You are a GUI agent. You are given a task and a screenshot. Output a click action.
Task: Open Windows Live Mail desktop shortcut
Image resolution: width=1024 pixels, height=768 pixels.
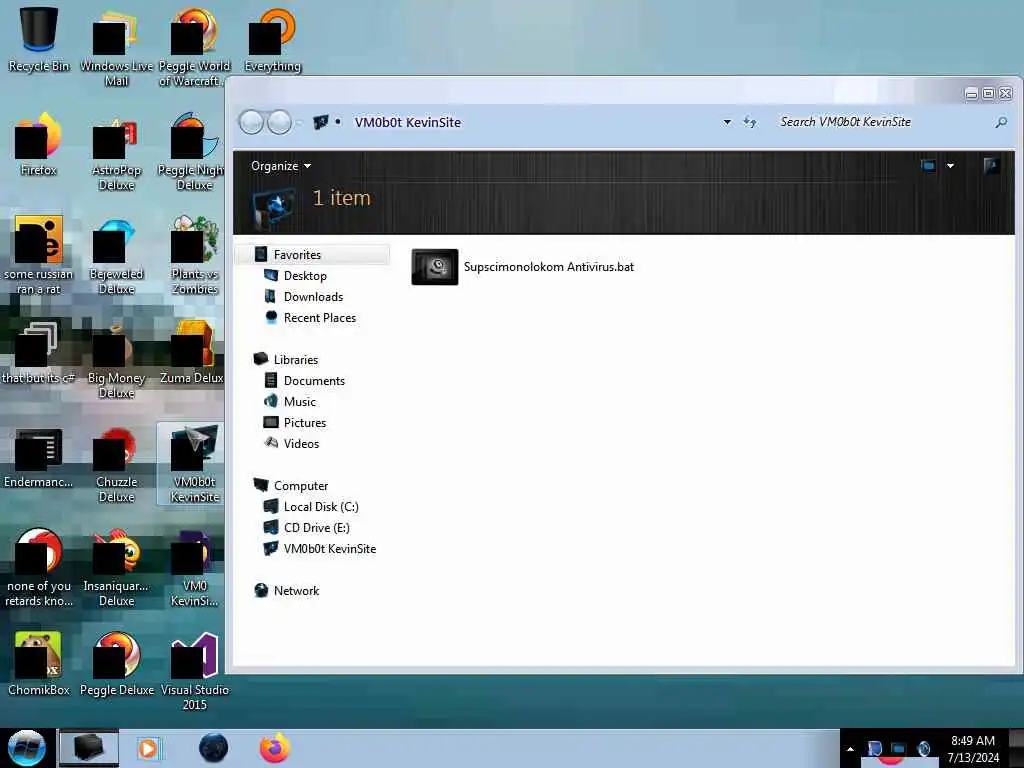click(116, 46)
